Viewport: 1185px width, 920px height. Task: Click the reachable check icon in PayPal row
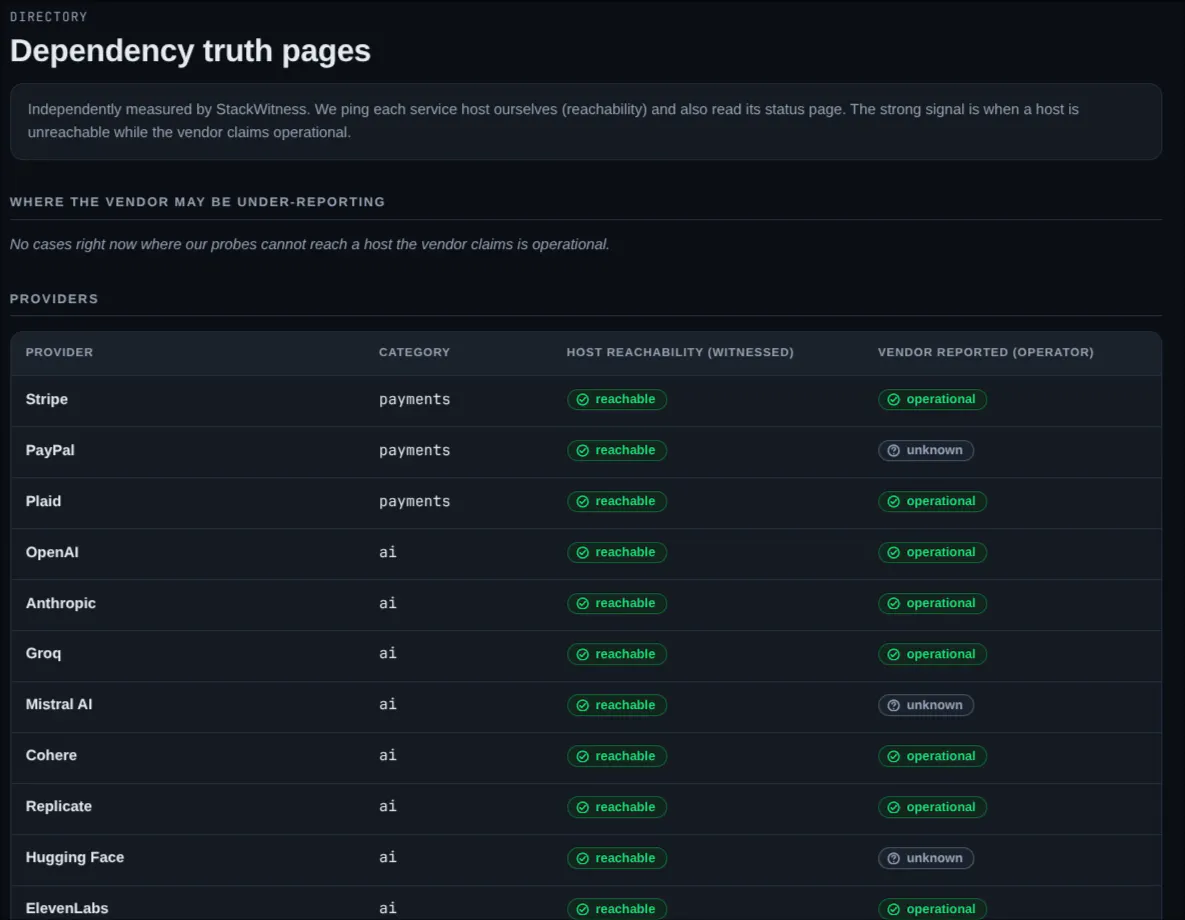coord(583,451)
